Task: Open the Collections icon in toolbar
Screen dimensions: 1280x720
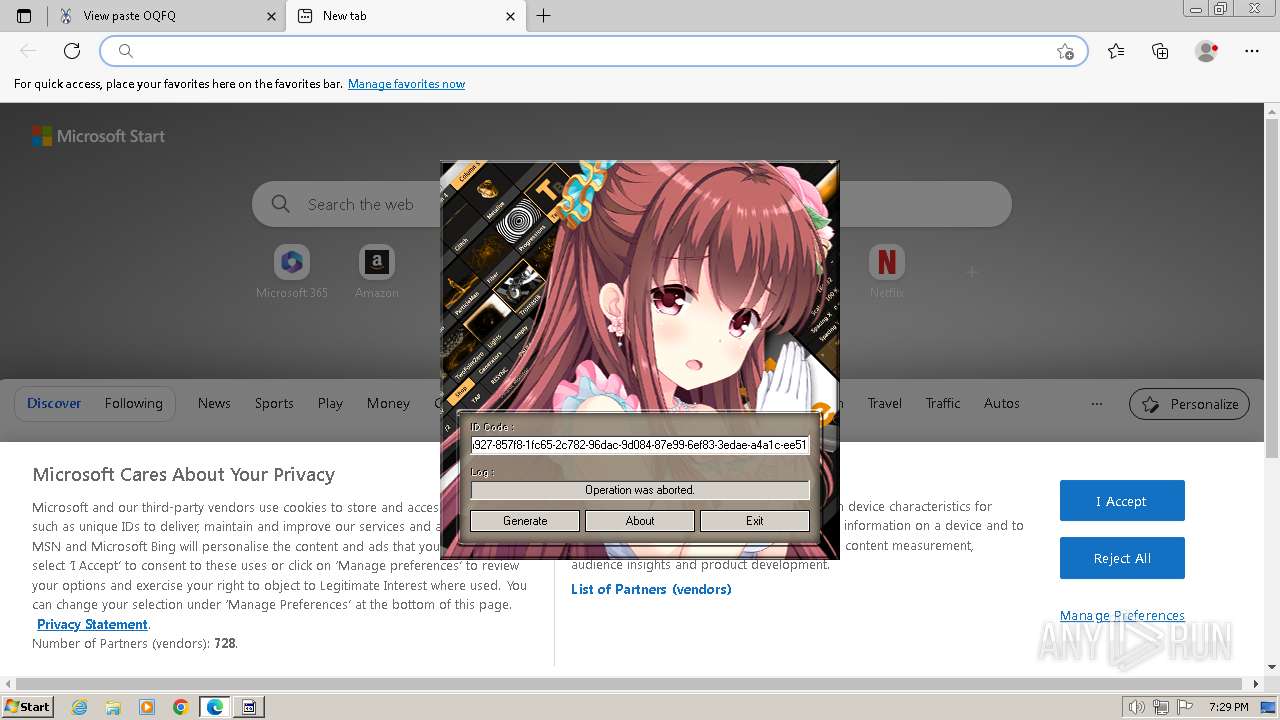Action: pyautogui.click(x=1160, y=51)
